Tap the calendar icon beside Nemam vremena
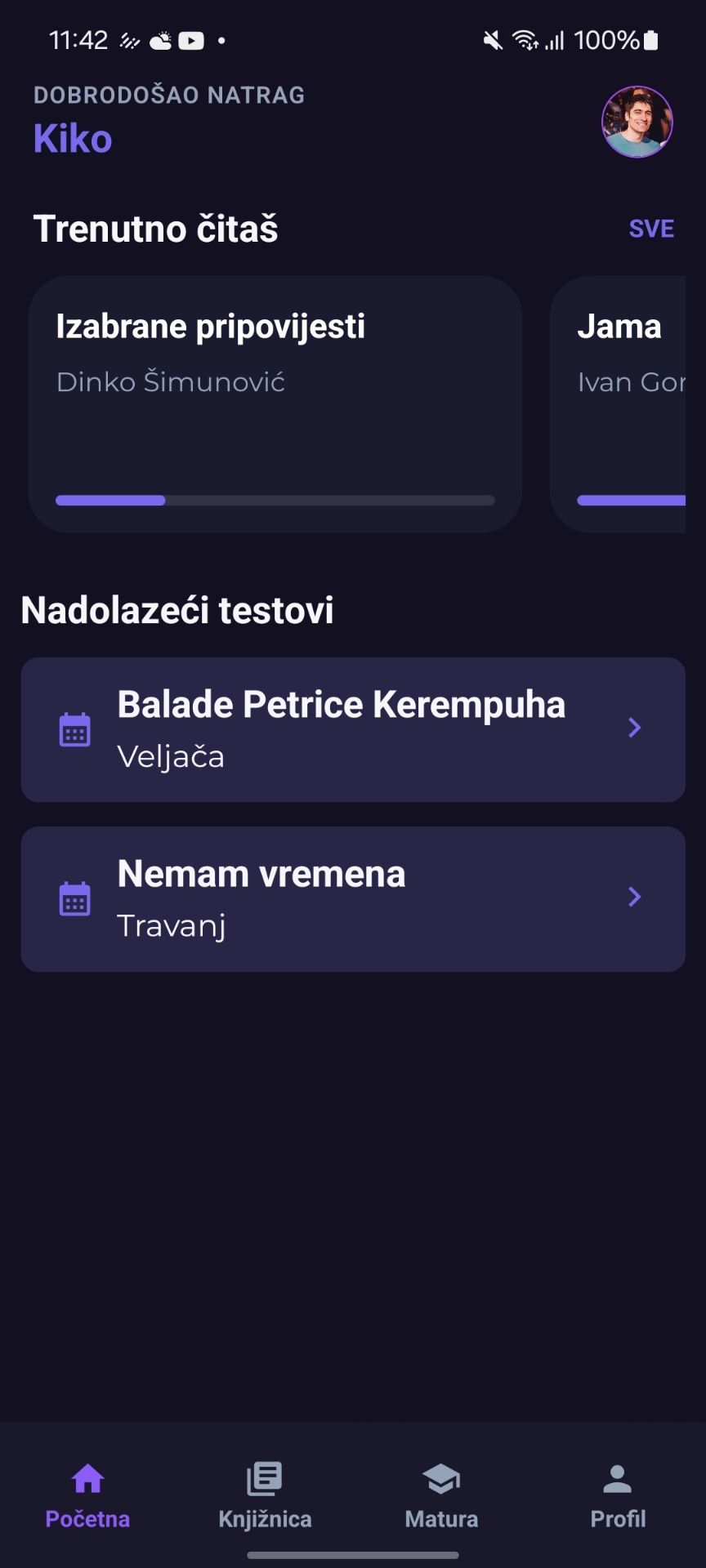Viewport: 706px width, 1568px height. (74, 898)
